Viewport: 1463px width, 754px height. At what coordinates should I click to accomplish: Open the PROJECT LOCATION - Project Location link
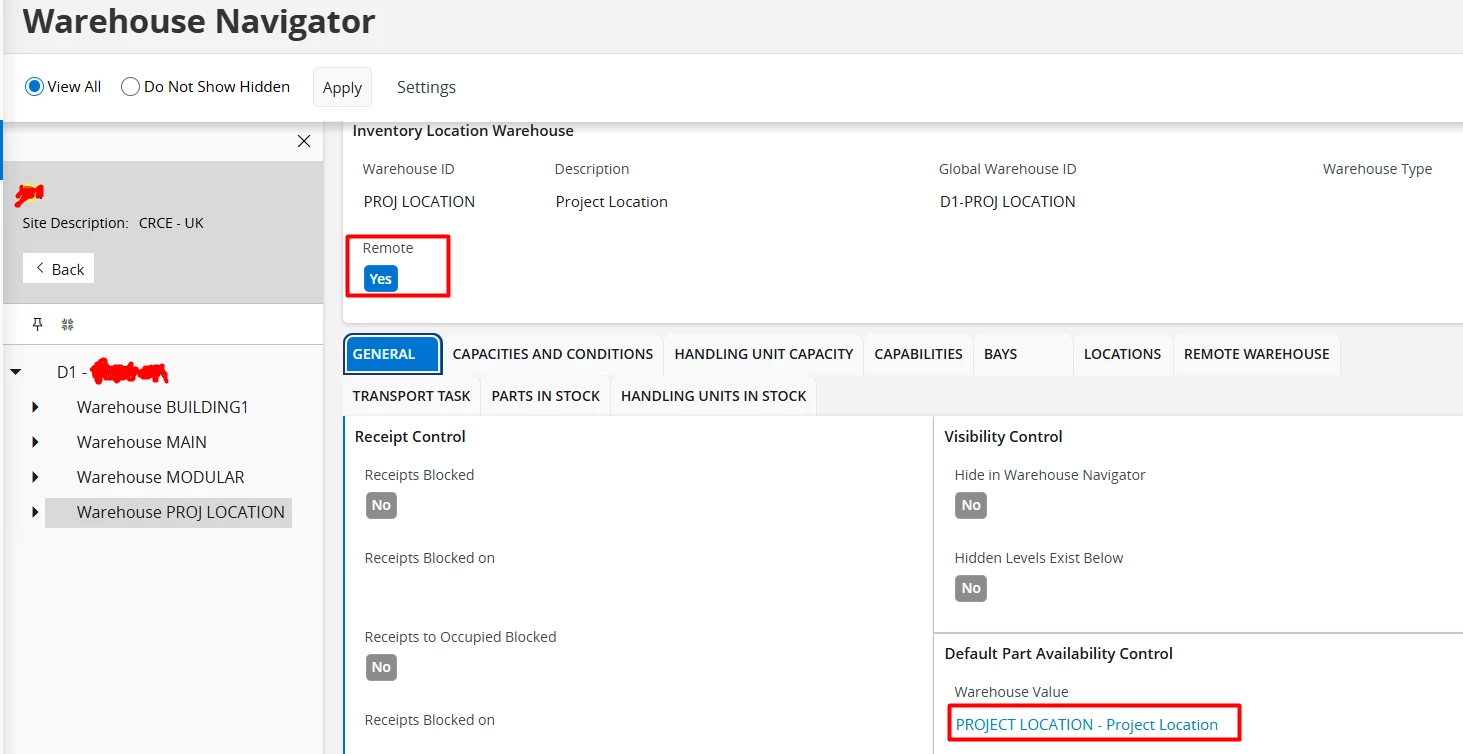pos(1087,725)
